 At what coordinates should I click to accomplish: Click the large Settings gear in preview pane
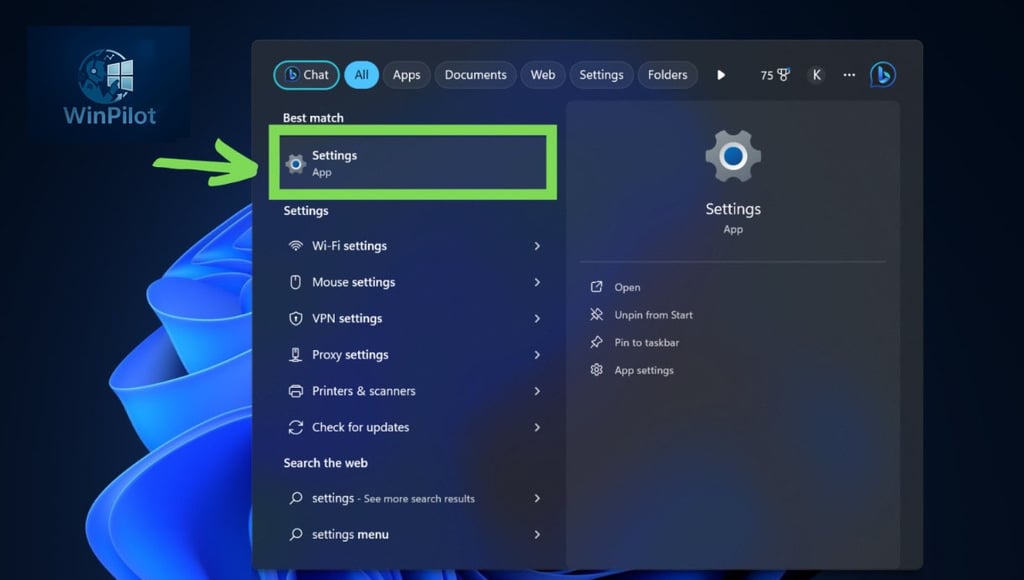click(x=733, y=156)
